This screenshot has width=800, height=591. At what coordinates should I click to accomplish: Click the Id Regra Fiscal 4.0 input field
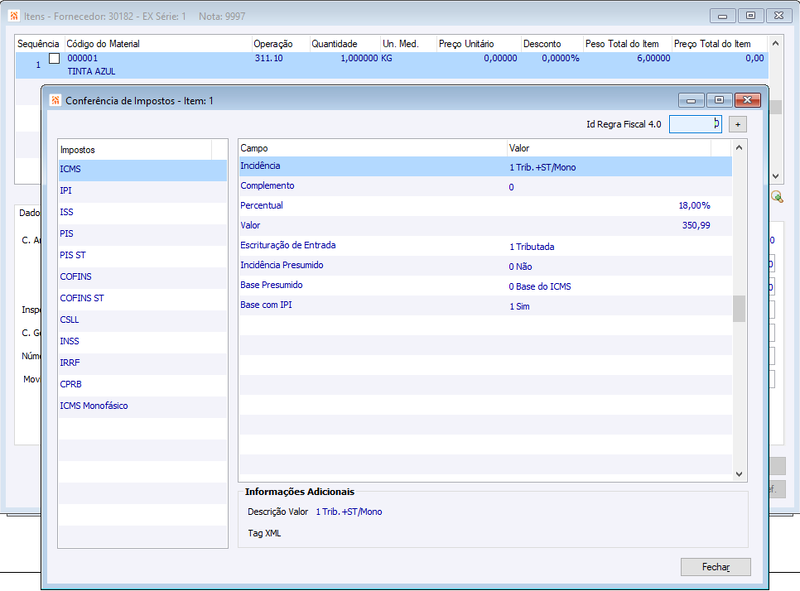695,124
